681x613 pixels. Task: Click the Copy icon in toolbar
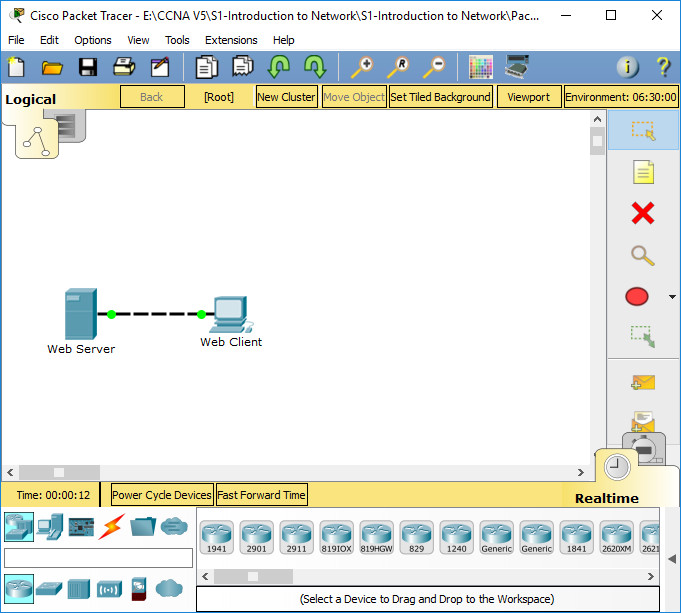[207, 67]
